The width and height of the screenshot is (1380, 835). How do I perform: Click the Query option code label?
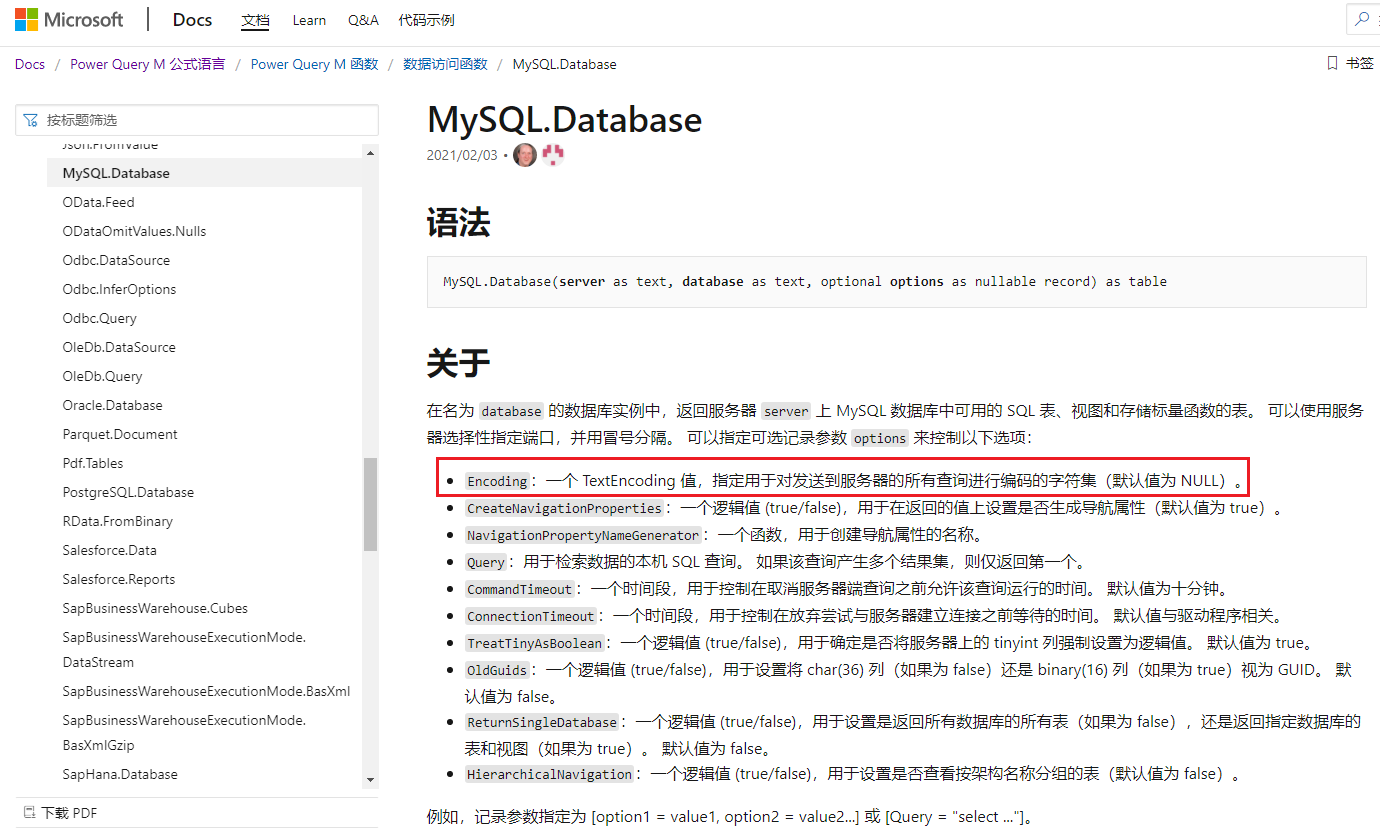click(486, 562)
